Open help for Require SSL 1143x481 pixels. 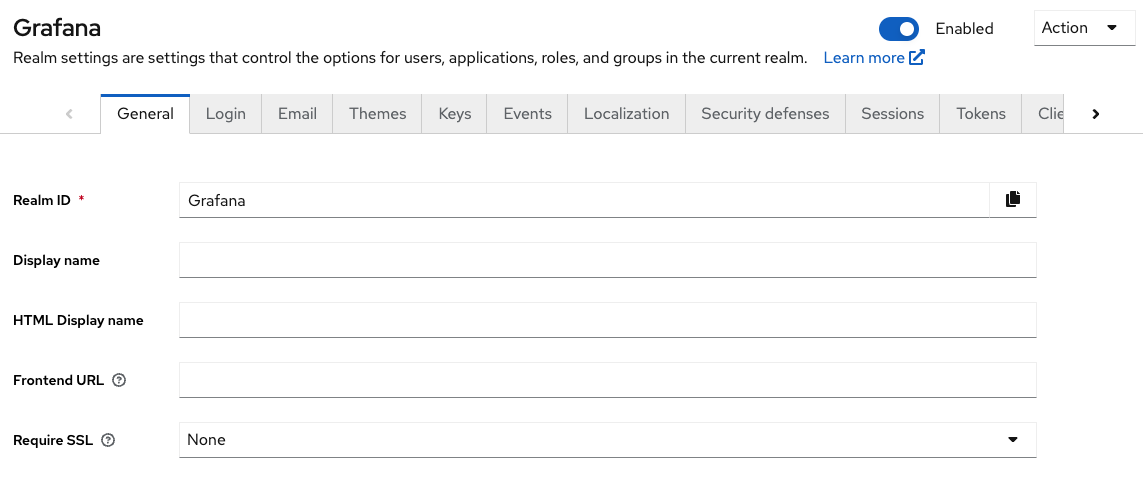(108, 440)
